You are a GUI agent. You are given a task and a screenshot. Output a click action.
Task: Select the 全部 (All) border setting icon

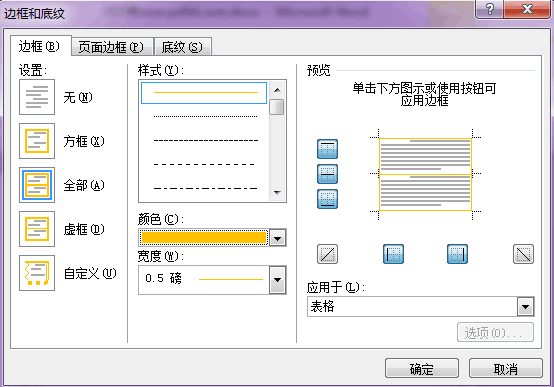(37, 185)
